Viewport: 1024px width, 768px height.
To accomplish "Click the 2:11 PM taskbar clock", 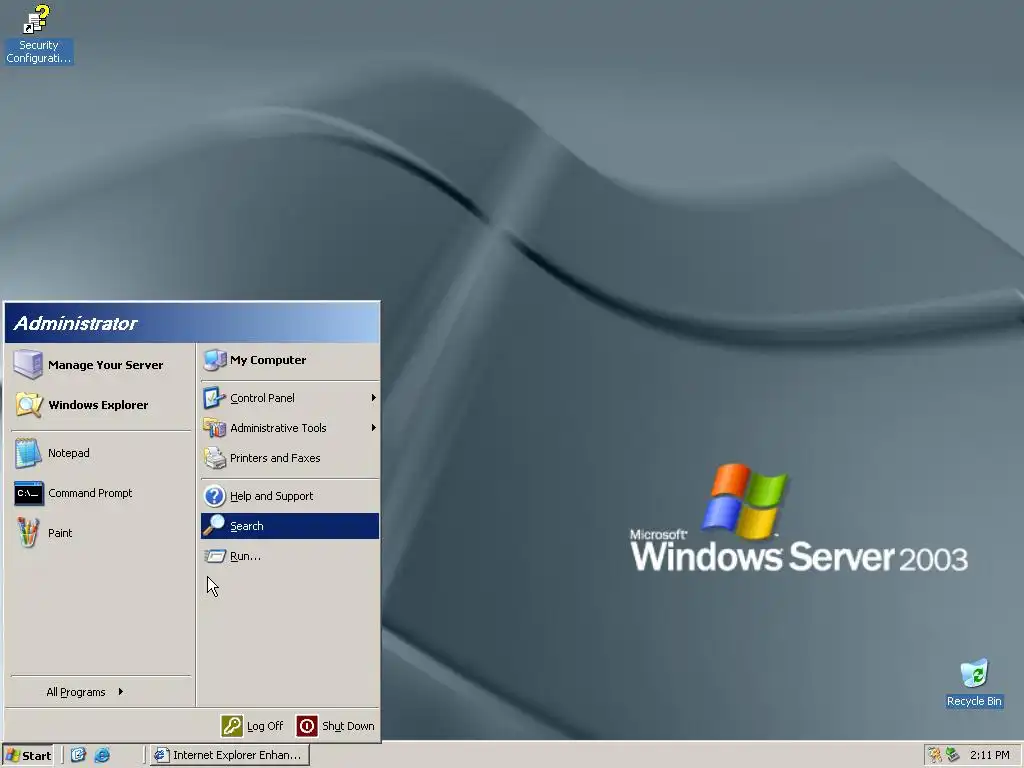I will 989,755.
